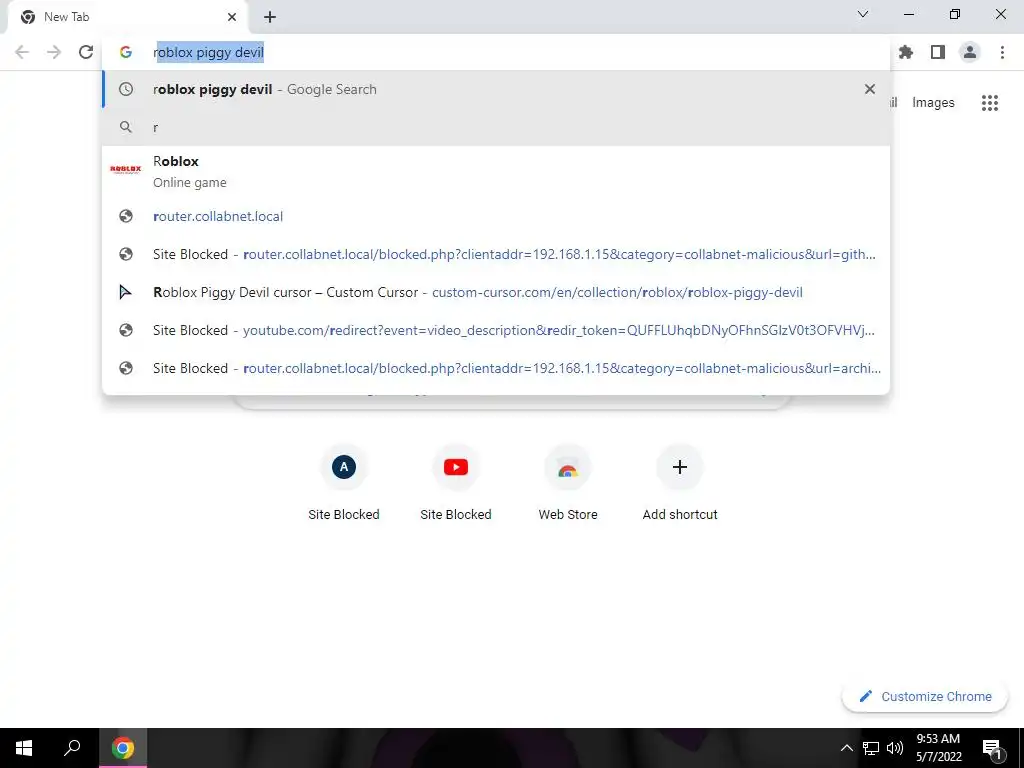Open the Web Store shortcut
The width and height of the screenshot is (1024, 768).
[568, 483]
